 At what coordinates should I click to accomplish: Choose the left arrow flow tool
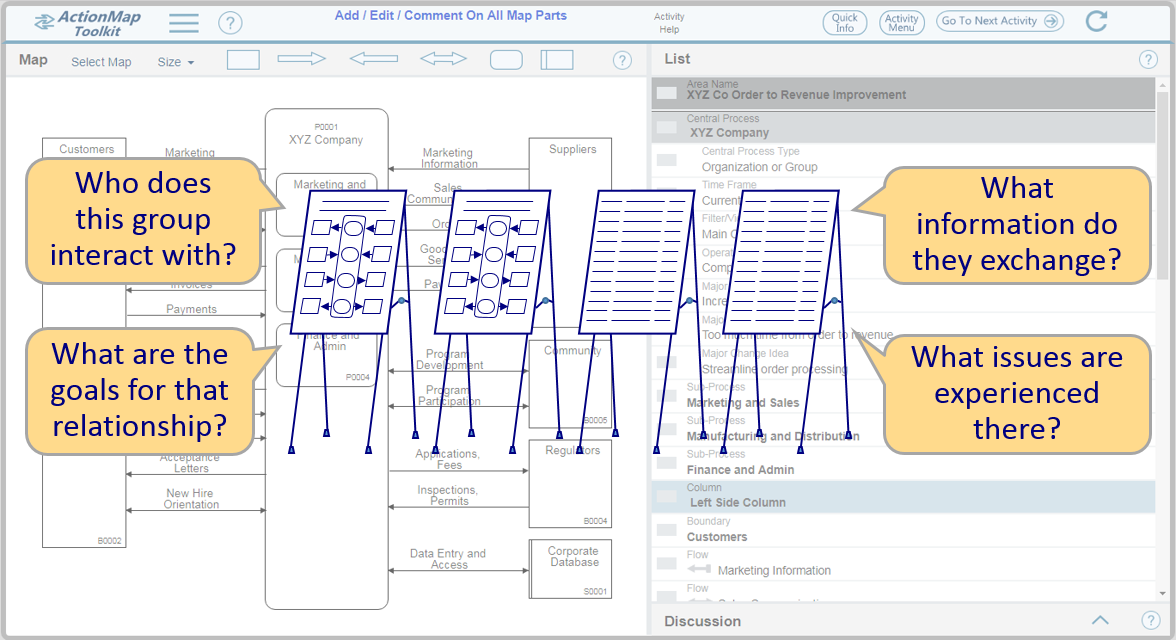(x=374, y=59)
